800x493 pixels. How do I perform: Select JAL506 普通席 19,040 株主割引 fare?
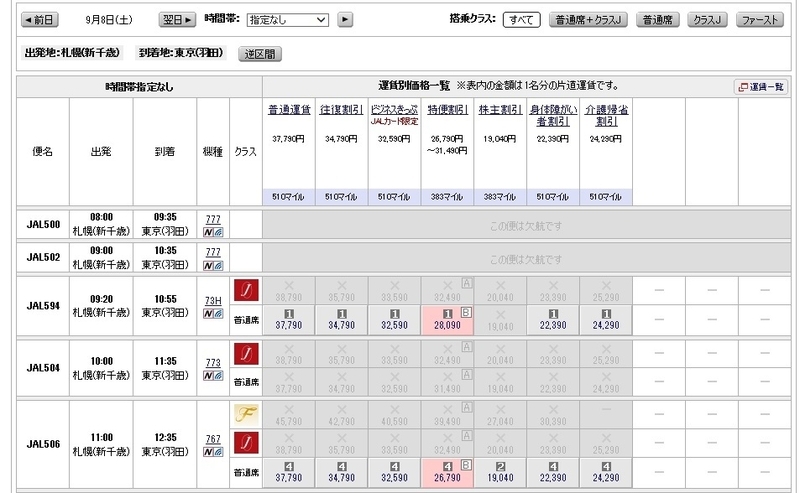click(x=500, y=473)
